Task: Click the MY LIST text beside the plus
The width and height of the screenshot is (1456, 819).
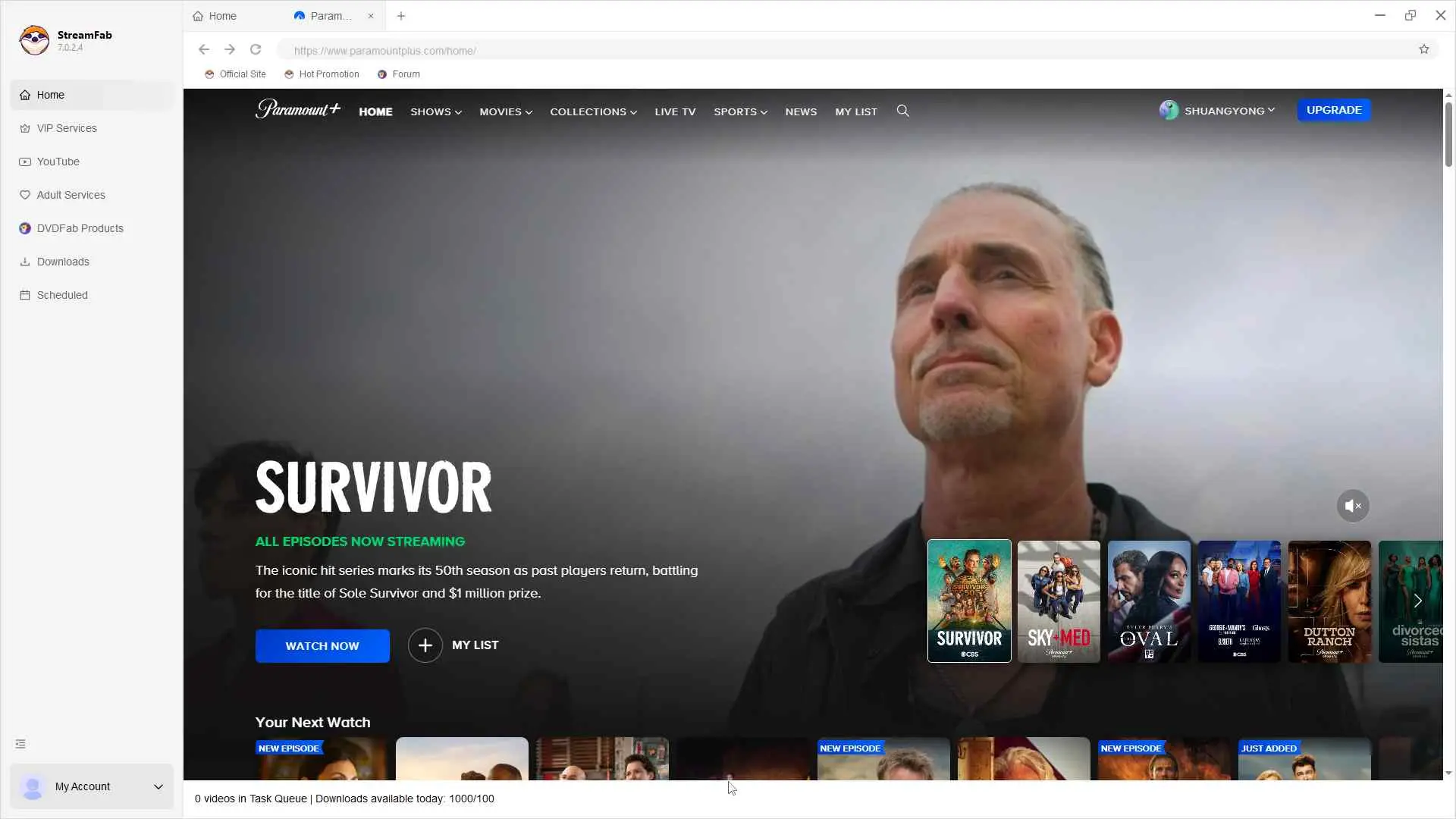Action: 475,645
